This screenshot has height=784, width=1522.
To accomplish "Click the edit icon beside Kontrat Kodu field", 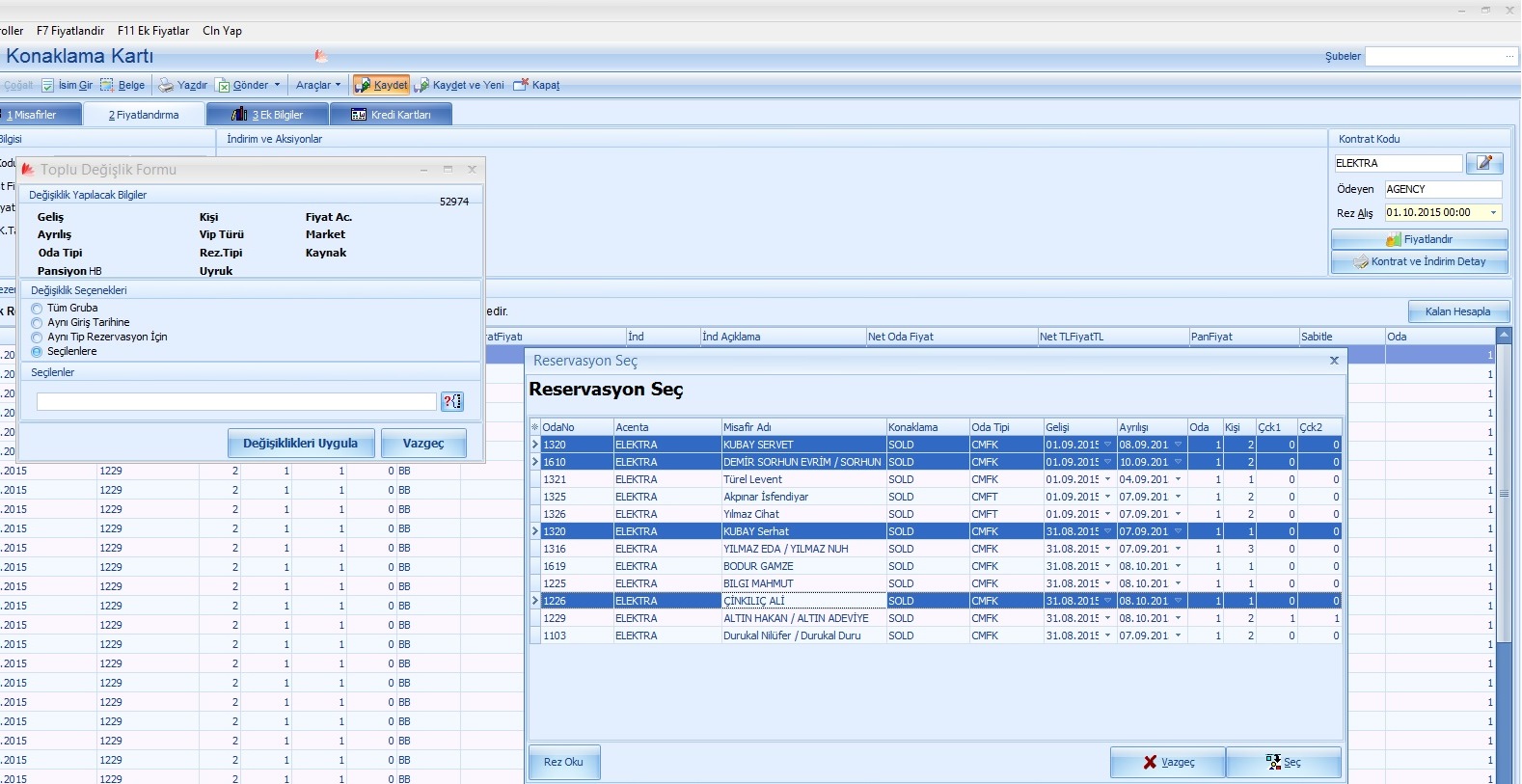I will (1483, 163).
